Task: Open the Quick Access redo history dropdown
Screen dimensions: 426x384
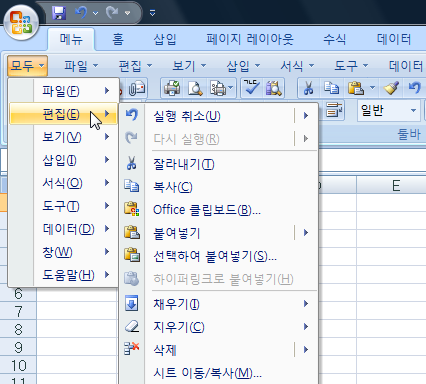Action: (127, 13)
